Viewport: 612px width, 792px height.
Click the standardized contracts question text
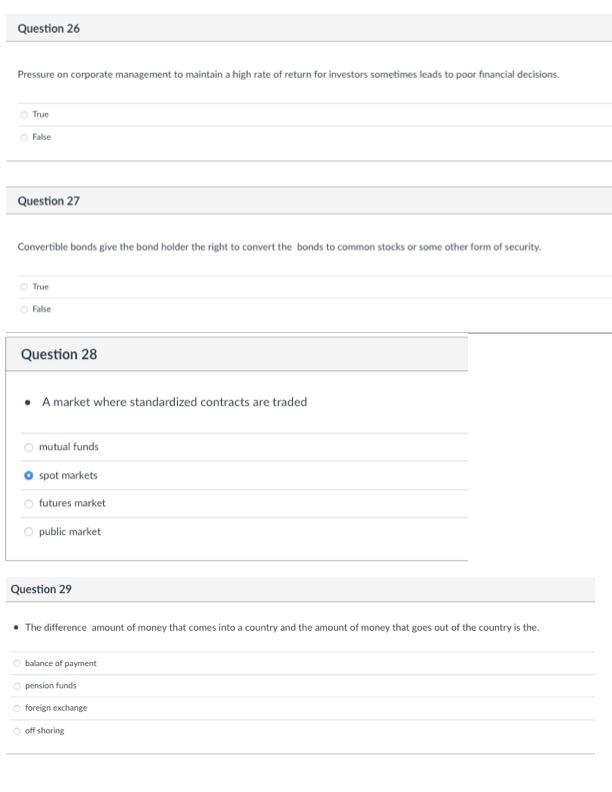click(174, 402)
